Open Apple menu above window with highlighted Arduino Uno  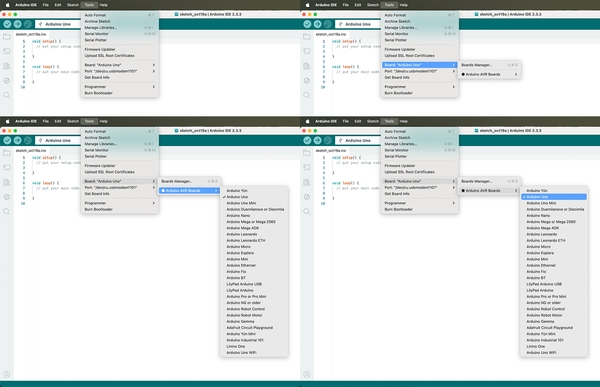(x=307, y=121)
